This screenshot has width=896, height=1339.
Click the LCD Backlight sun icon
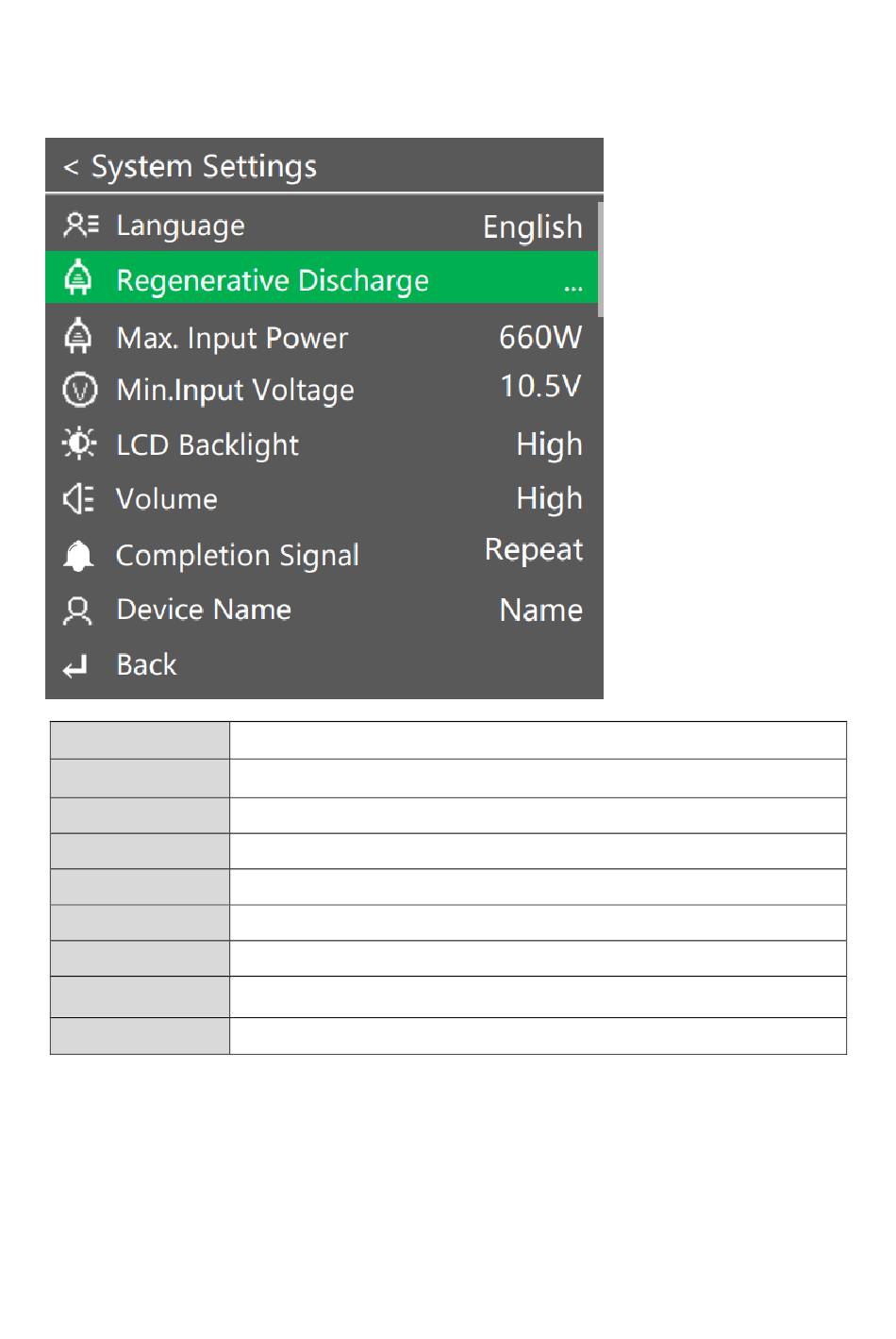point(78,444)
